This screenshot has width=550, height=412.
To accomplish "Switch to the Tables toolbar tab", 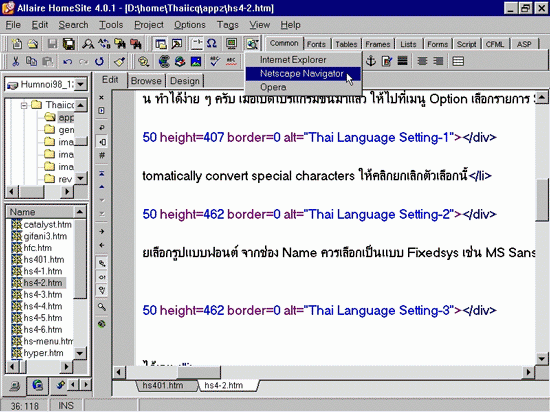I will tap(346, 44).
